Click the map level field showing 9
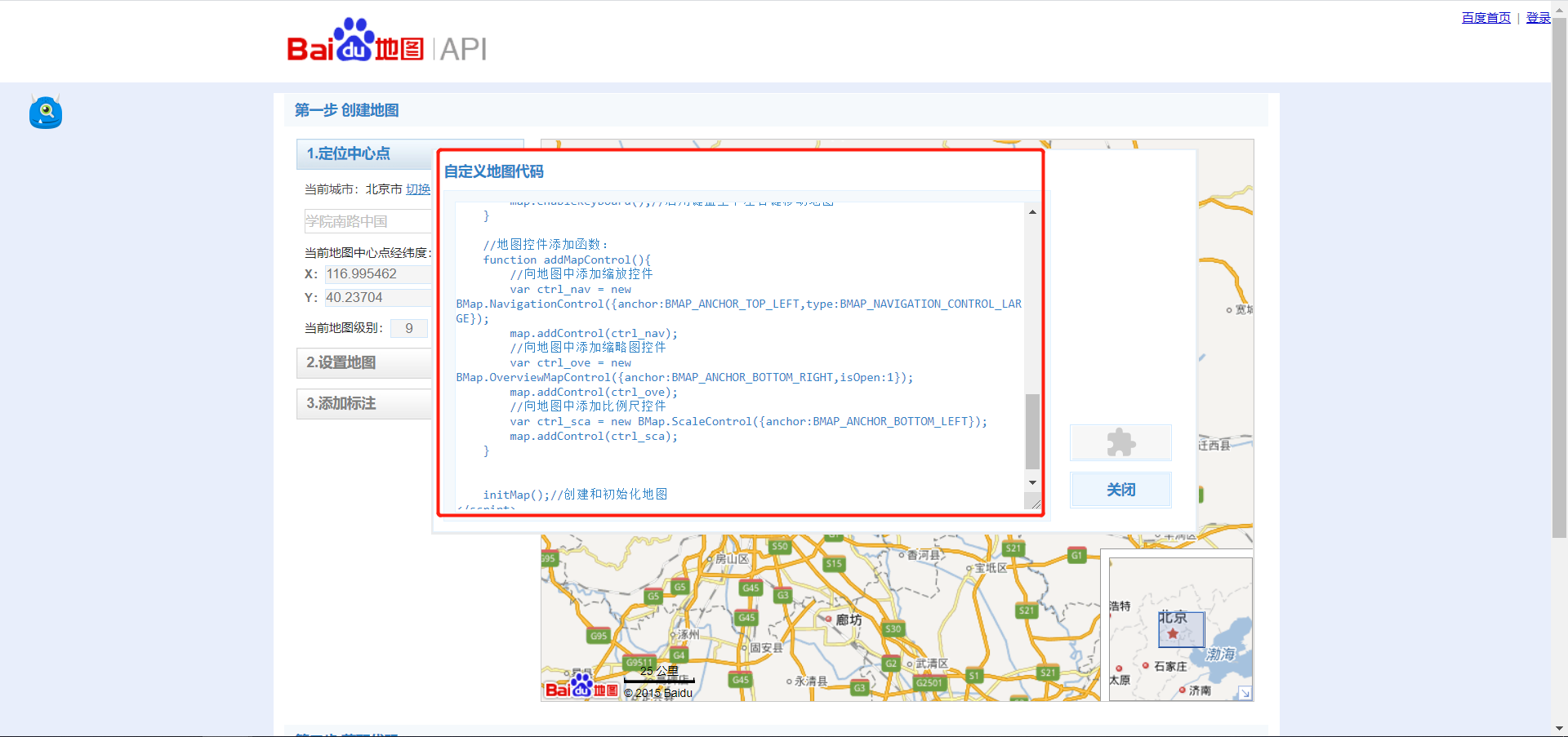This screenshot has height=737, width=1568. 408,327
